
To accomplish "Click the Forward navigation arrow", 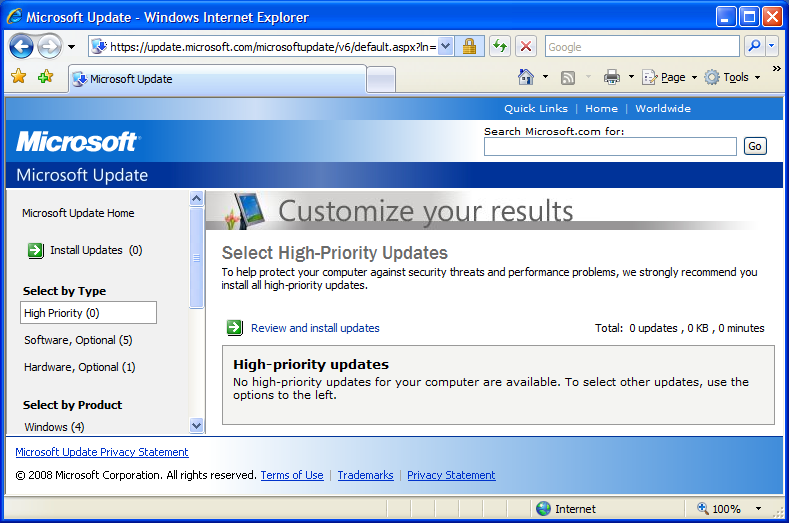I will pyautogui.click(x=49, y=47).
